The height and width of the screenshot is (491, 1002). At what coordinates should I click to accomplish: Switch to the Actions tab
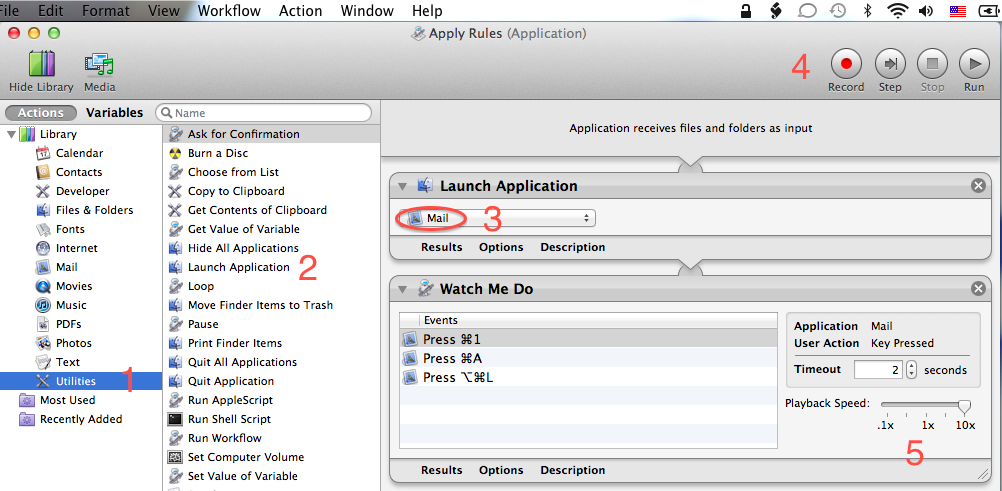pyautogui.click(x=41, y=113)
